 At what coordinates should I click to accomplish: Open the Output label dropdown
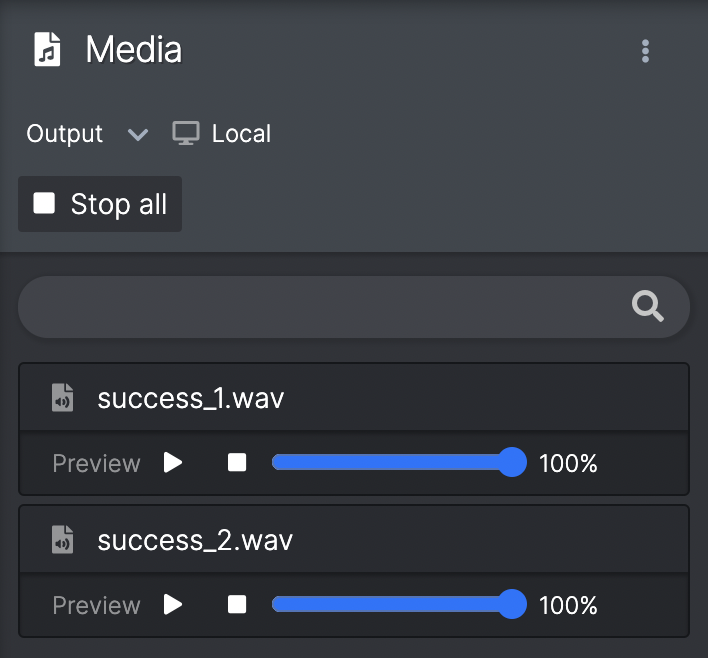(65, 134)
